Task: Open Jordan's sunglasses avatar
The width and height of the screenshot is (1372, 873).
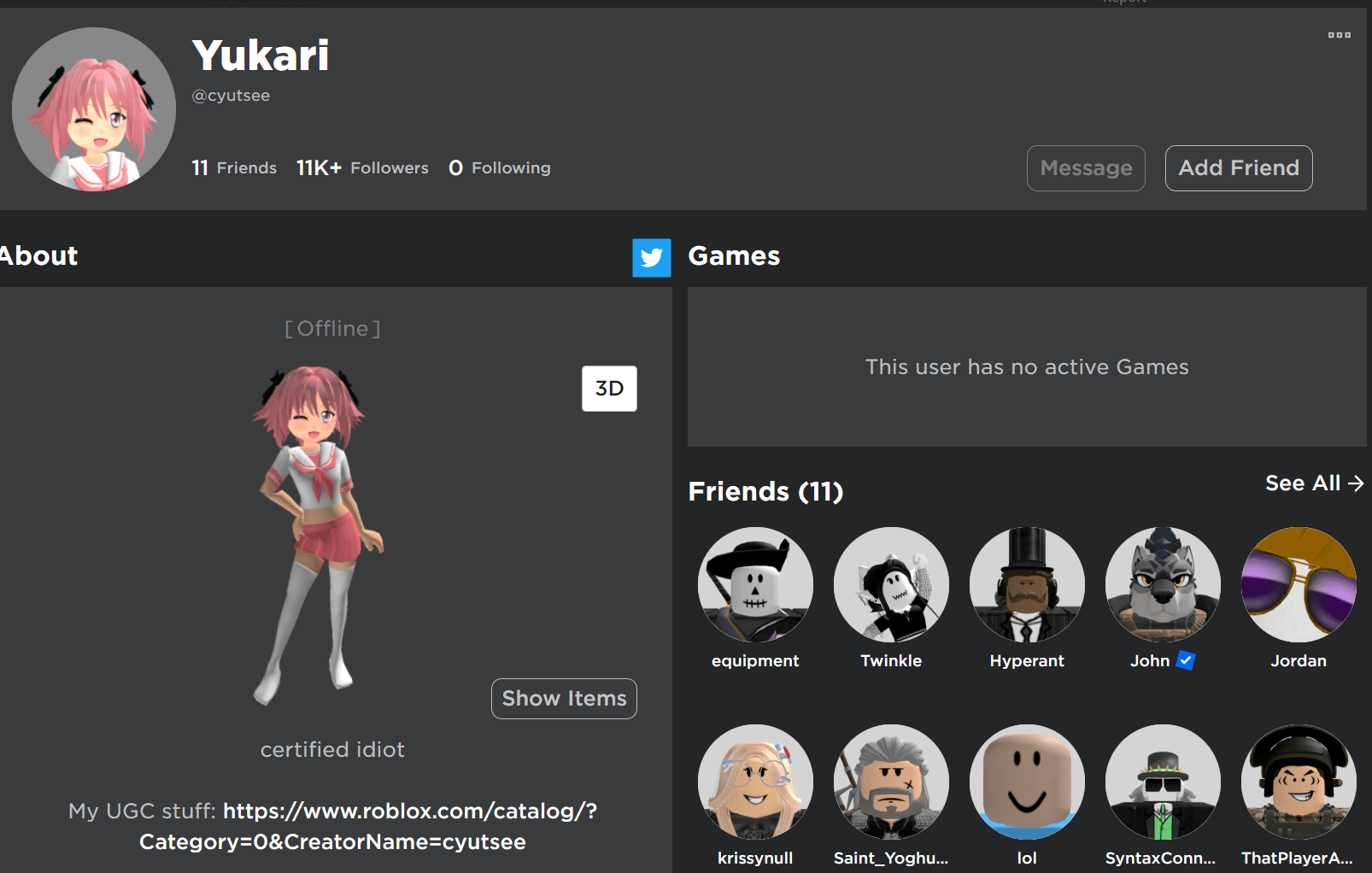Action: tap(1299, 585)
